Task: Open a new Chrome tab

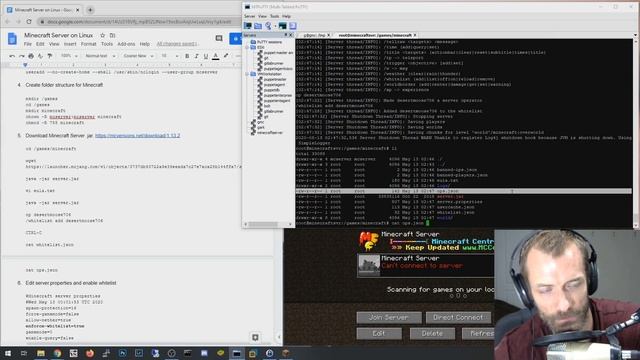Action: [x=90, y=10]
